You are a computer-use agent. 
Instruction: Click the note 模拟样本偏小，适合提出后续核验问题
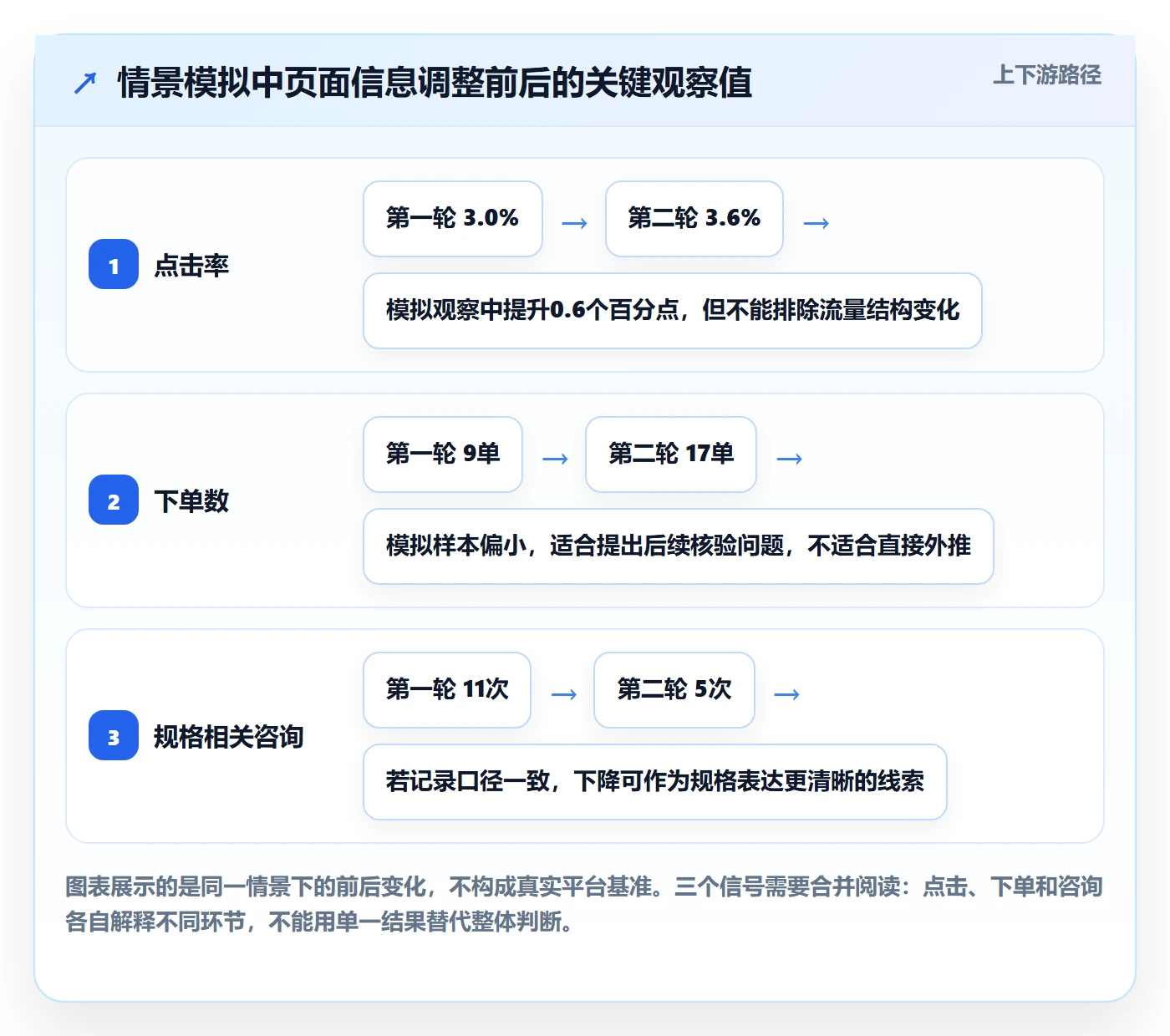tap(679, 546)
